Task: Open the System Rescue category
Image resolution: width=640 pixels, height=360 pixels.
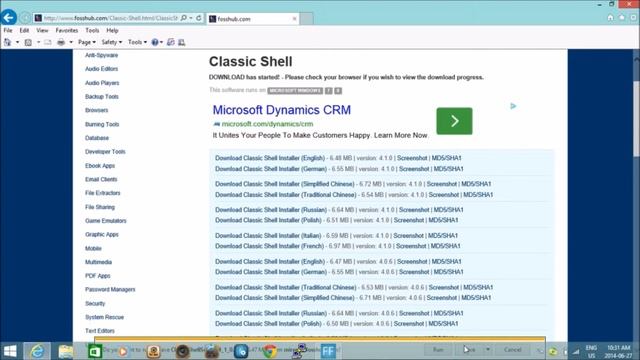Action: click(104, 317)
